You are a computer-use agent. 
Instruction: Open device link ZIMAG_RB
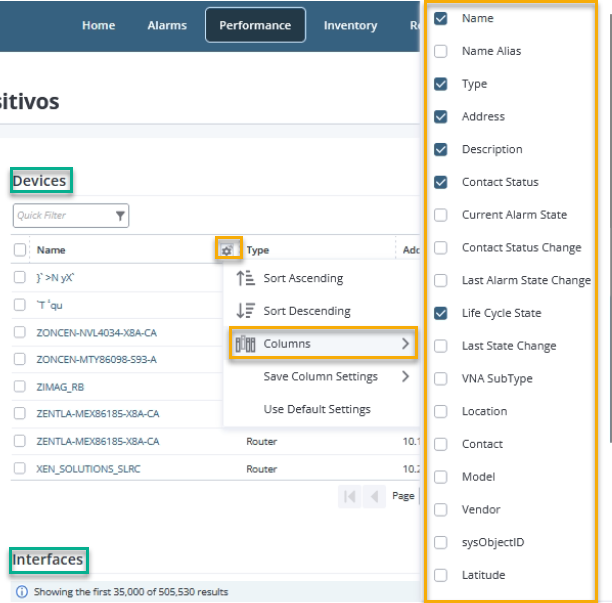click(60, 387)
